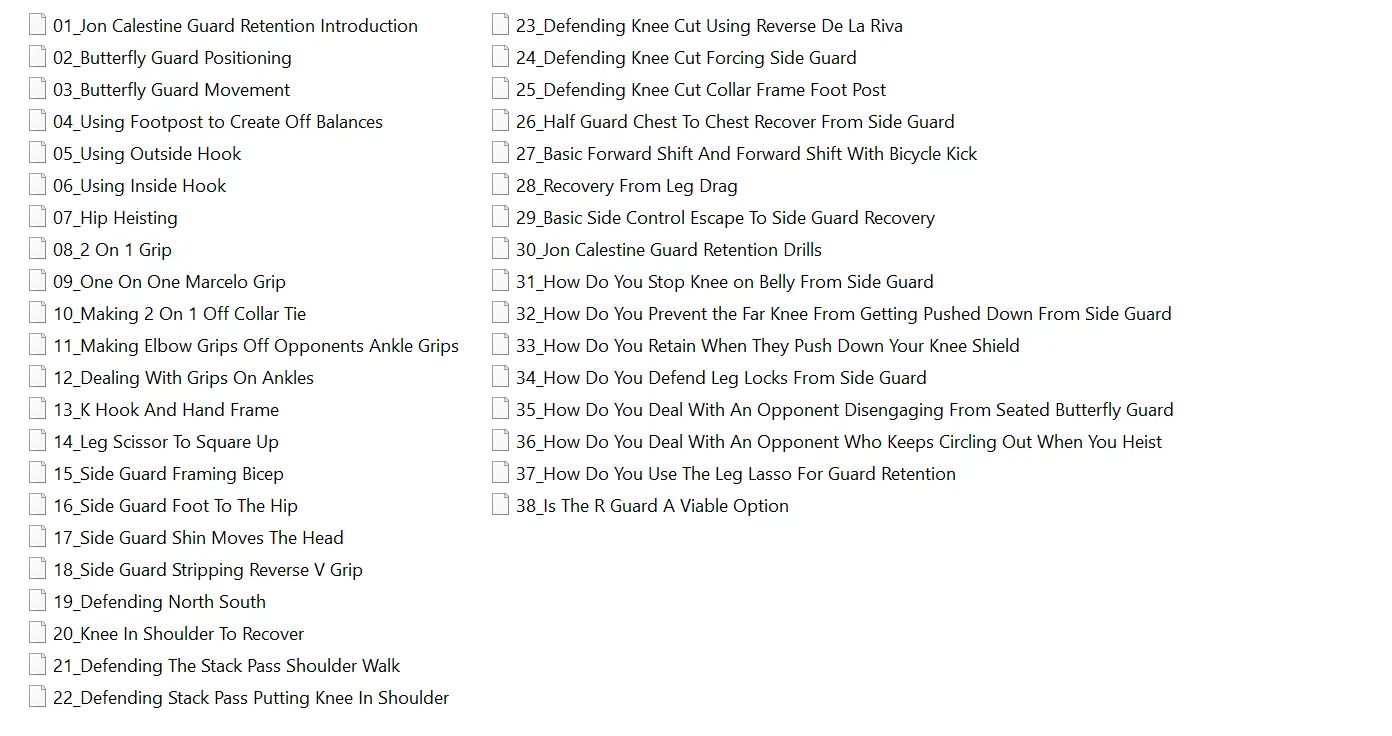1392x736 pixels.
Task: Click file icon next to 13_K Hook And Hand Frame
Action: click(38, 410)
